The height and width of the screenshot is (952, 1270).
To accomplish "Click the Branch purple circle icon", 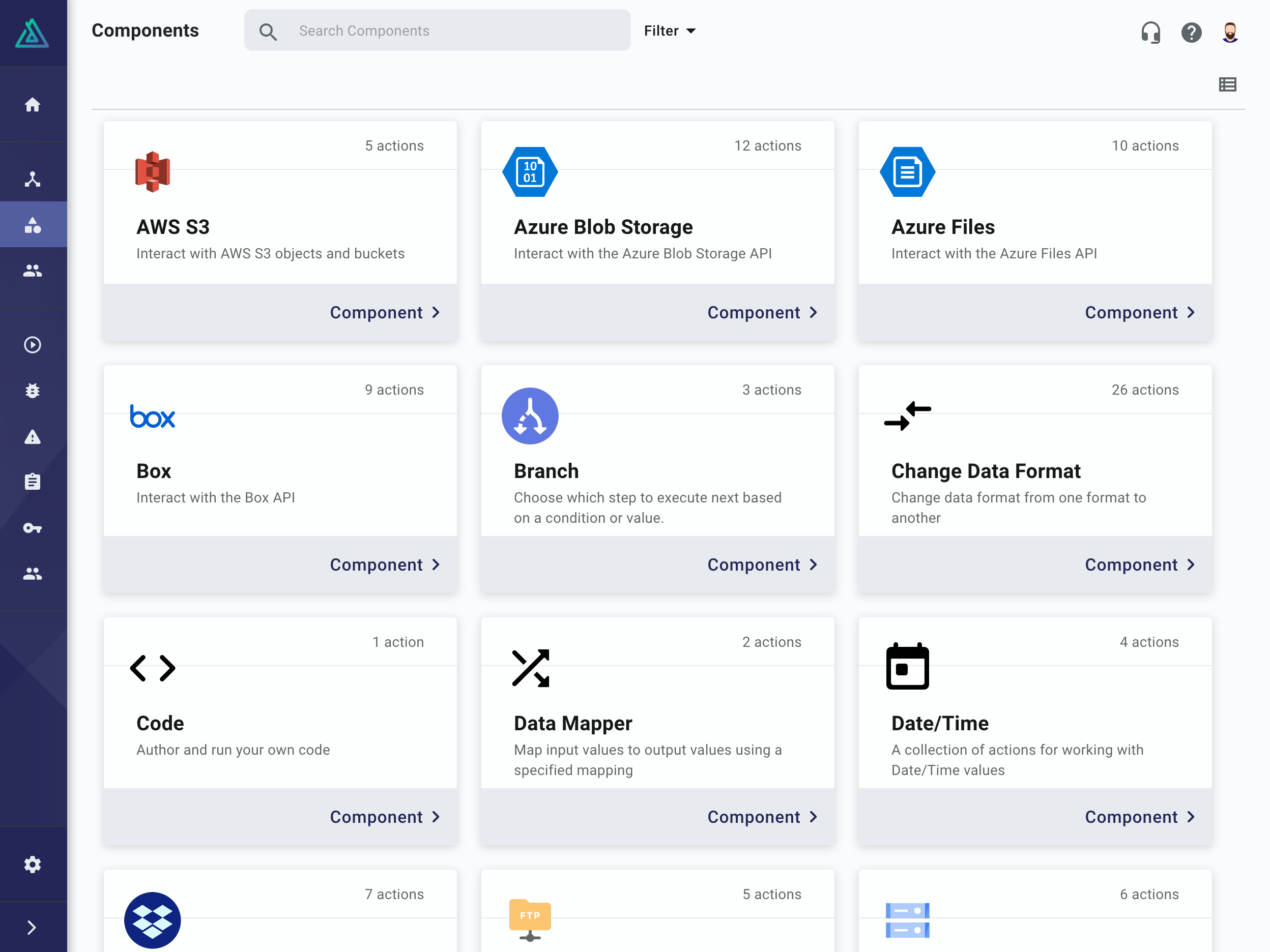I will tap(530, 416).
